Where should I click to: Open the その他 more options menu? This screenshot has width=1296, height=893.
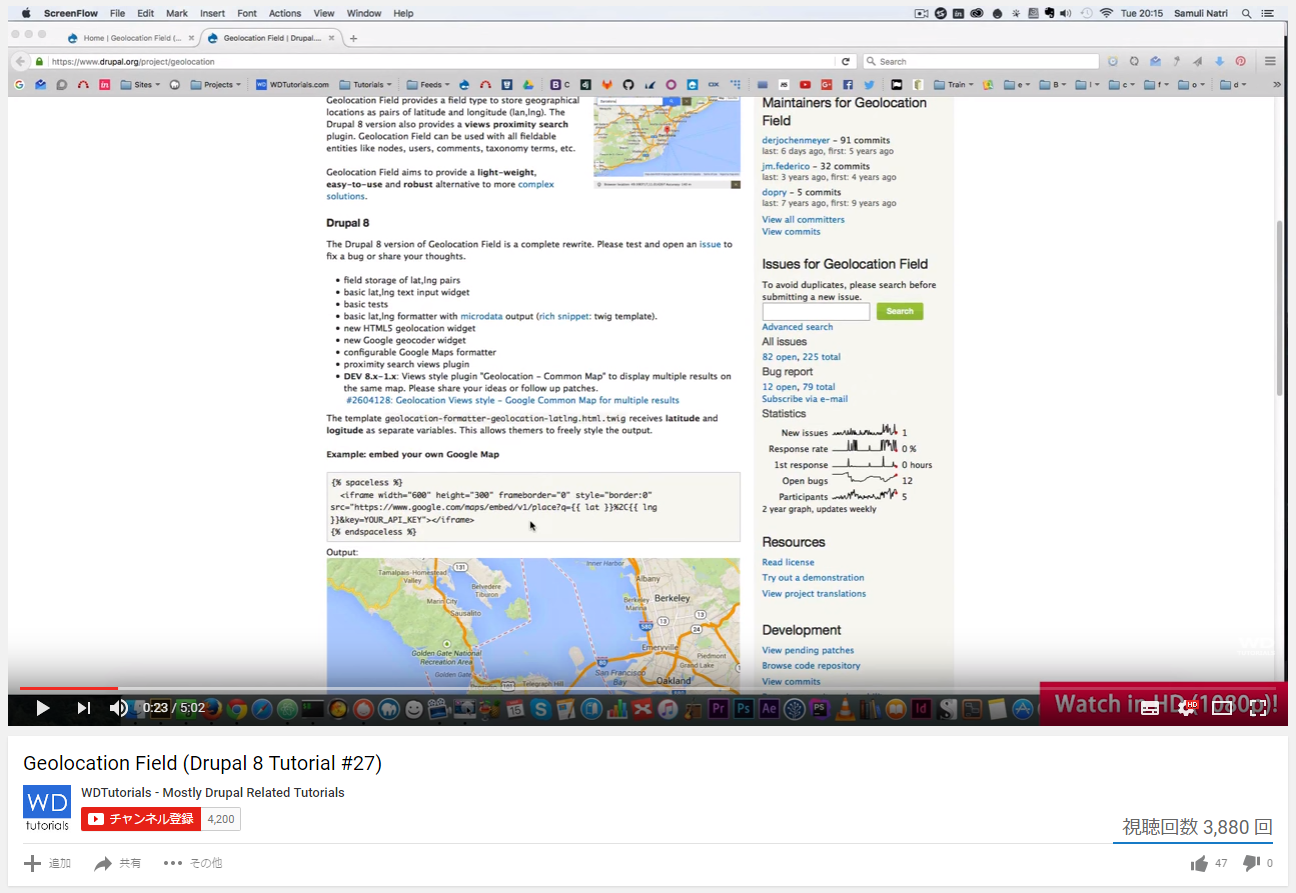point(193,863)
